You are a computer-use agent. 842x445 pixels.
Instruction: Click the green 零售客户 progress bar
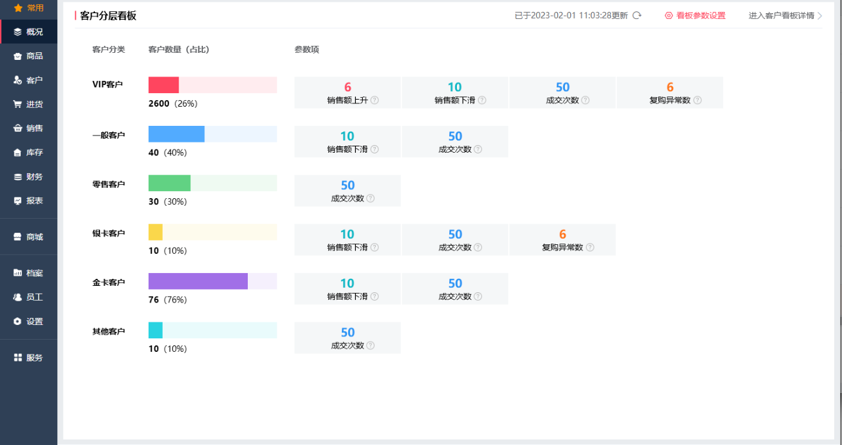(x=213, y=183)
